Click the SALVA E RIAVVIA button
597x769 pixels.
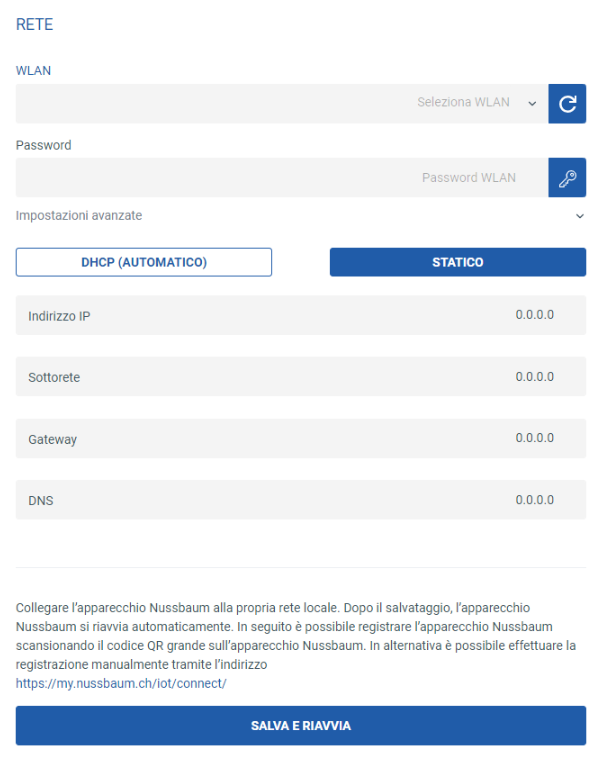[x=301, y=725]
